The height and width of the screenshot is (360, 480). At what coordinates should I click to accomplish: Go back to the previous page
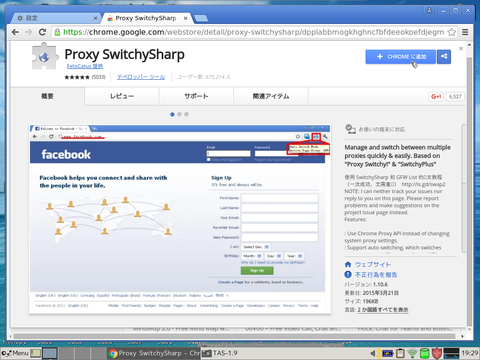coord(15,32)
